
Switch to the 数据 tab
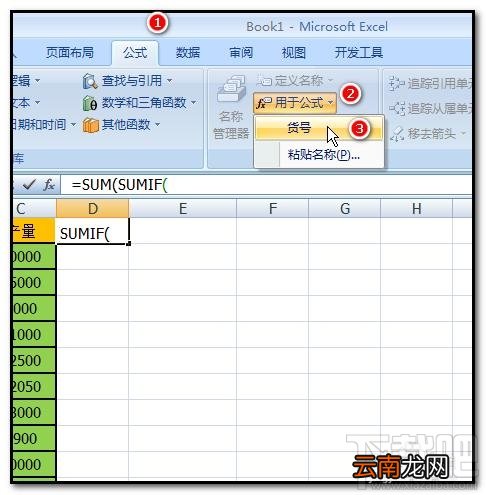point(188,53)
